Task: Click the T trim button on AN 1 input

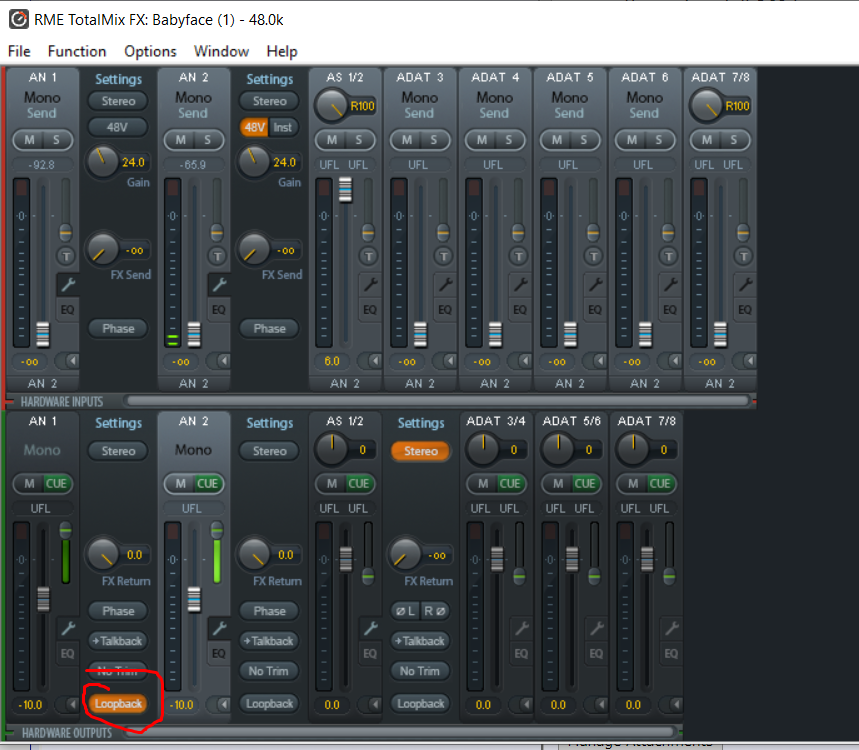Action: [66, 256]
